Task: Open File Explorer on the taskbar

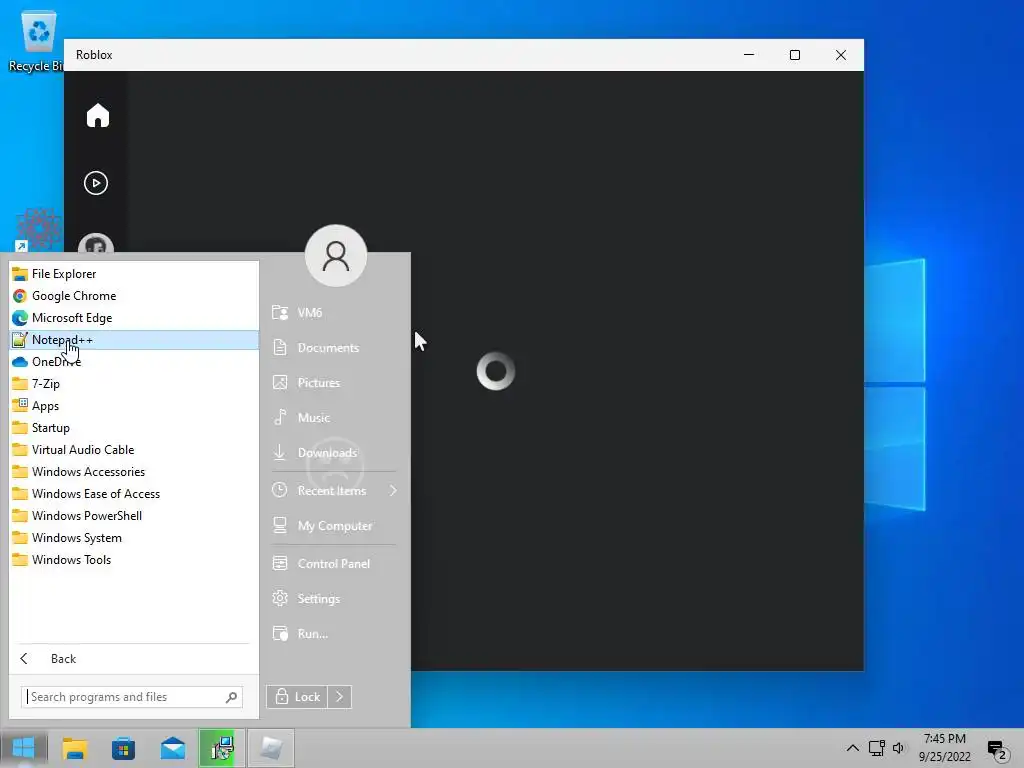Action: pyautogui.click(x=74, y=748)
